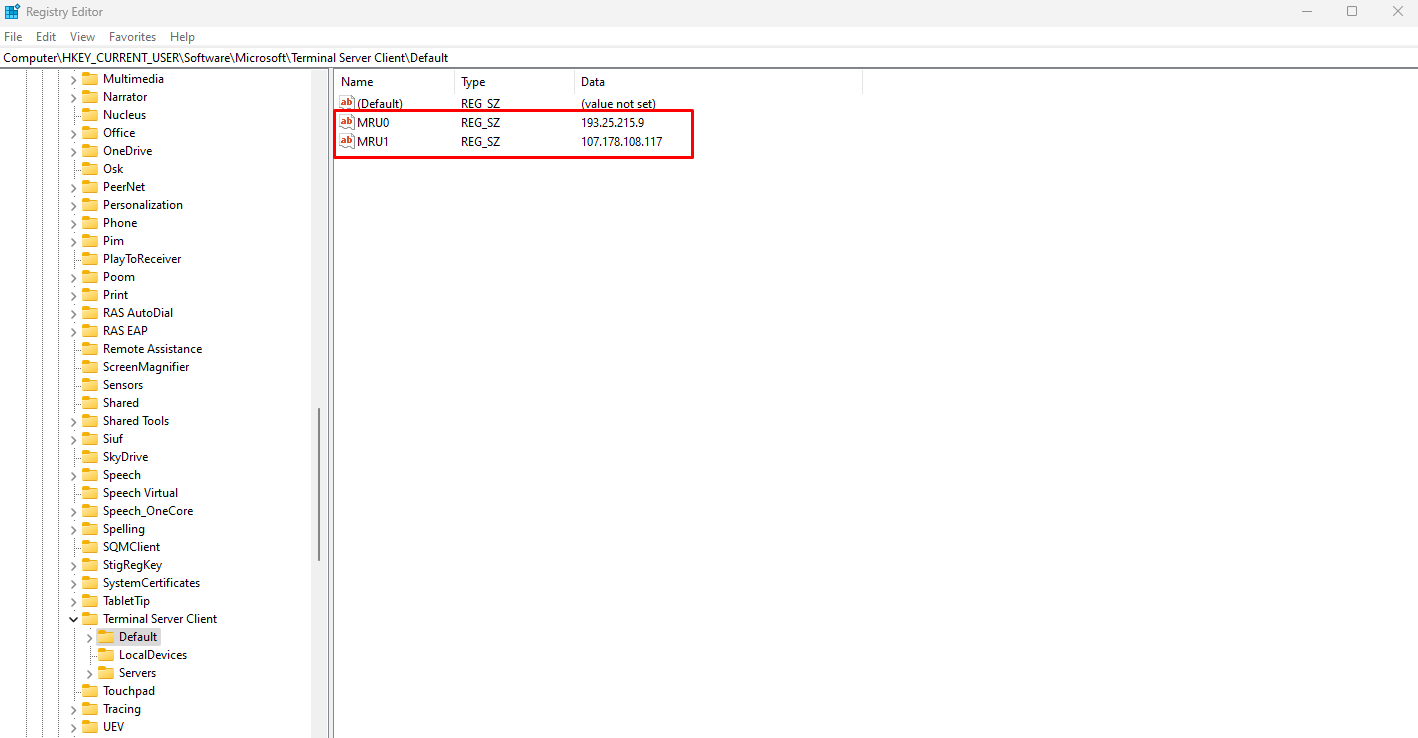1418x738 pixels.
Task: Select the Spelling key
Action: (x=124, y=529)
